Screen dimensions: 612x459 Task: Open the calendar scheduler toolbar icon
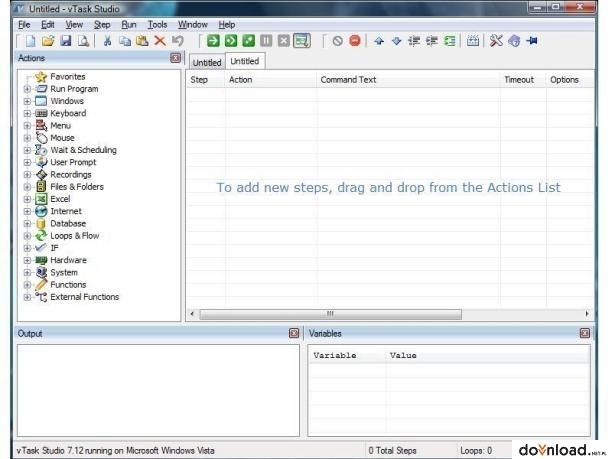point(473,41)
